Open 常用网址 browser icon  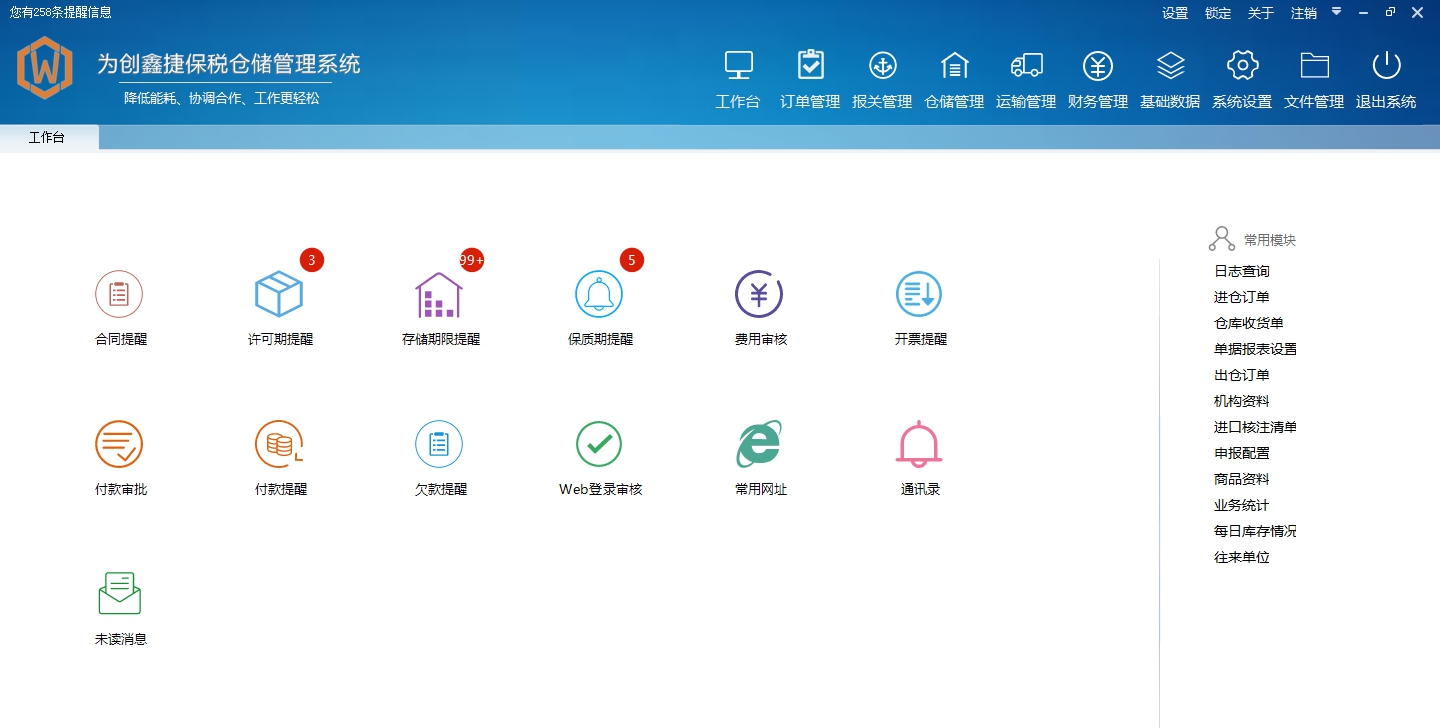coord(759,445)
